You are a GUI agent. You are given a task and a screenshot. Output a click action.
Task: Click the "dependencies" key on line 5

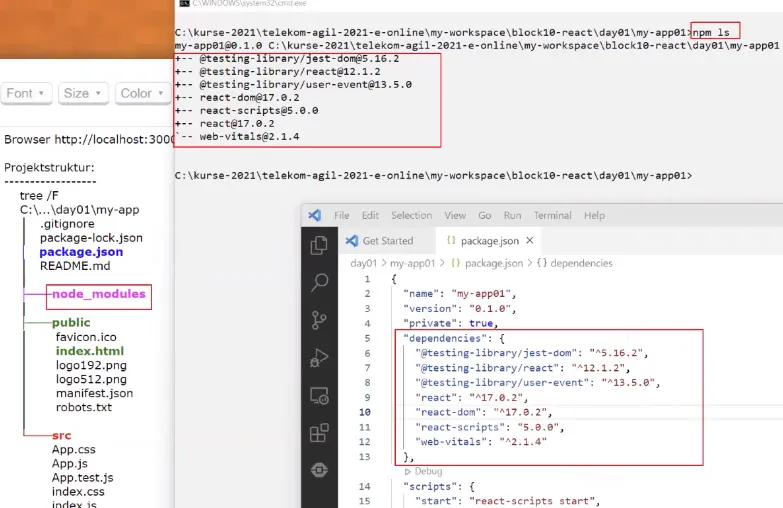click(444, 338)
